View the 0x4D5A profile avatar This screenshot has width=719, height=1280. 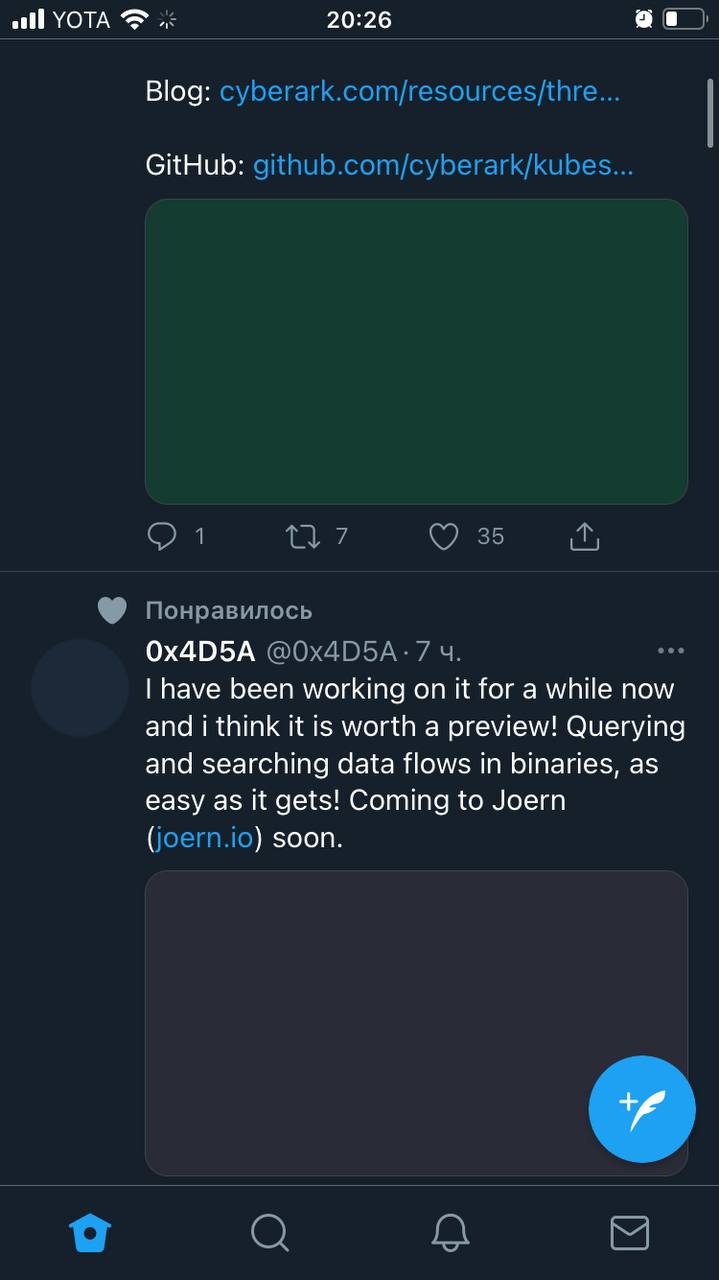80,688
